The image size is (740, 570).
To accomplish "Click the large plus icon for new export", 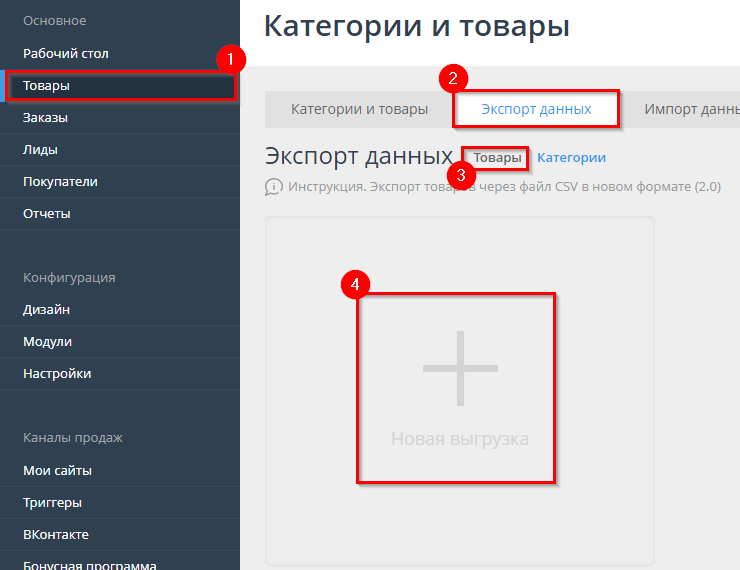I will pyautogui.click(x=459, y=369).
